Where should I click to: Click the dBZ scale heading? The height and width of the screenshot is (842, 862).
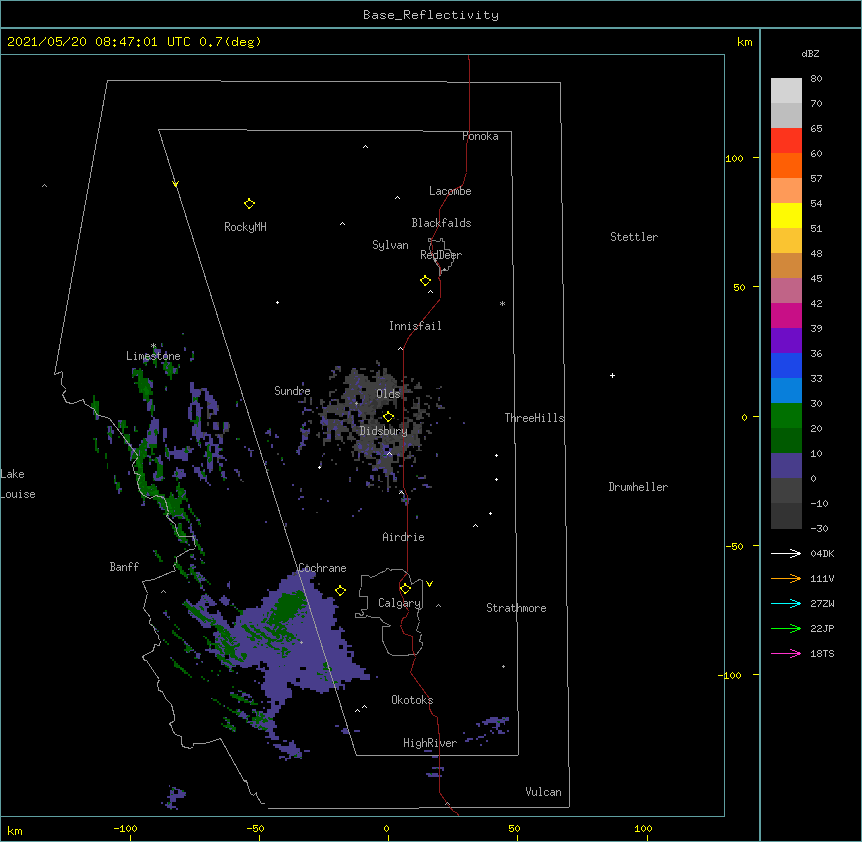tap(810, 54)
